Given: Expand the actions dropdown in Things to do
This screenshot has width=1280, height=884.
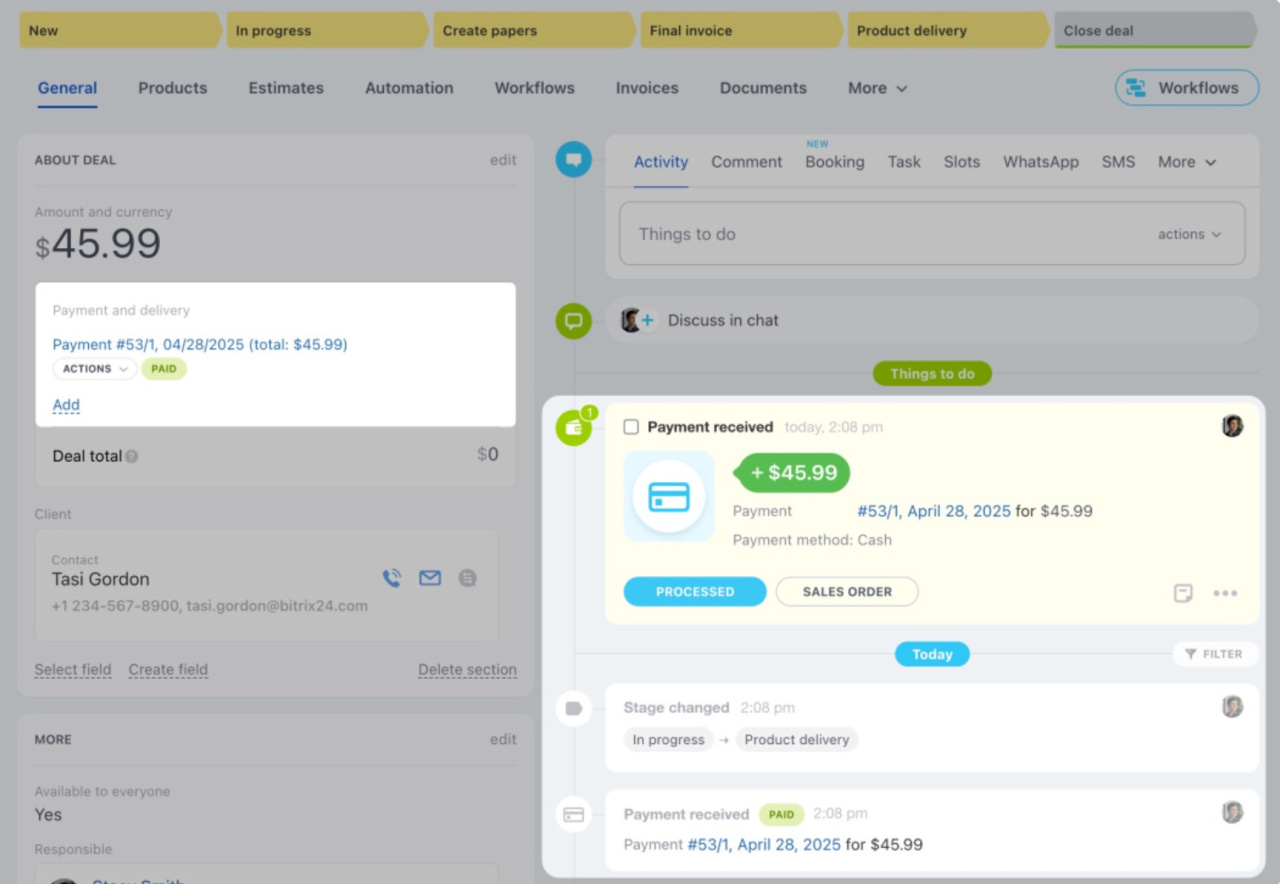Looking at the screenshot, I should pos(1189,234).
